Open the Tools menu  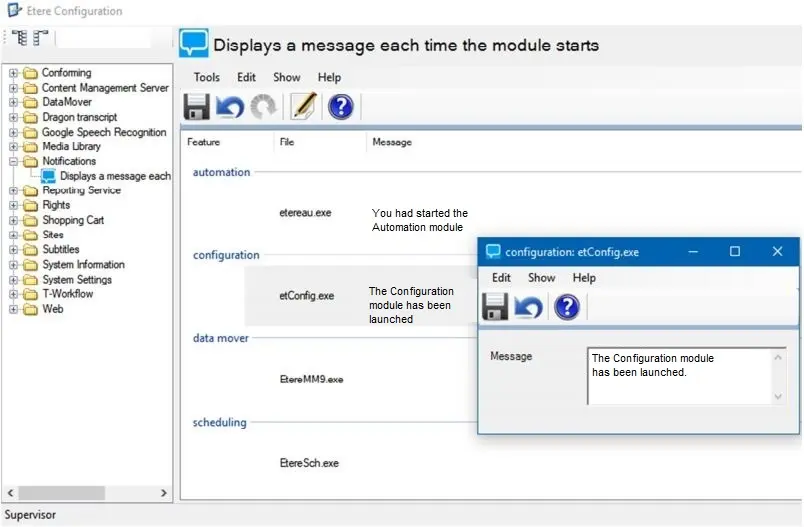coord(207,77)
